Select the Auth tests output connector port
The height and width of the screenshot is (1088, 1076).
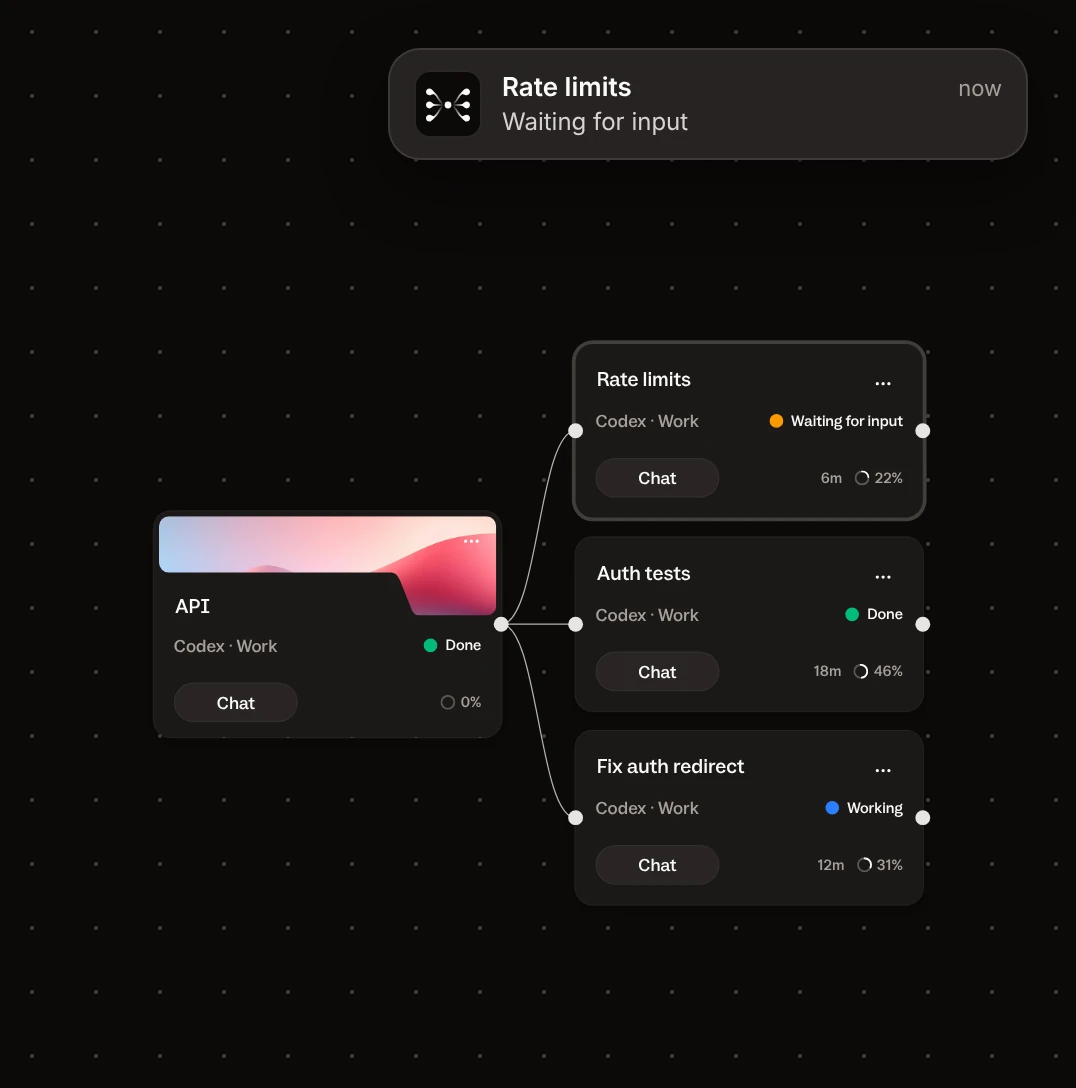pos(923,624)
